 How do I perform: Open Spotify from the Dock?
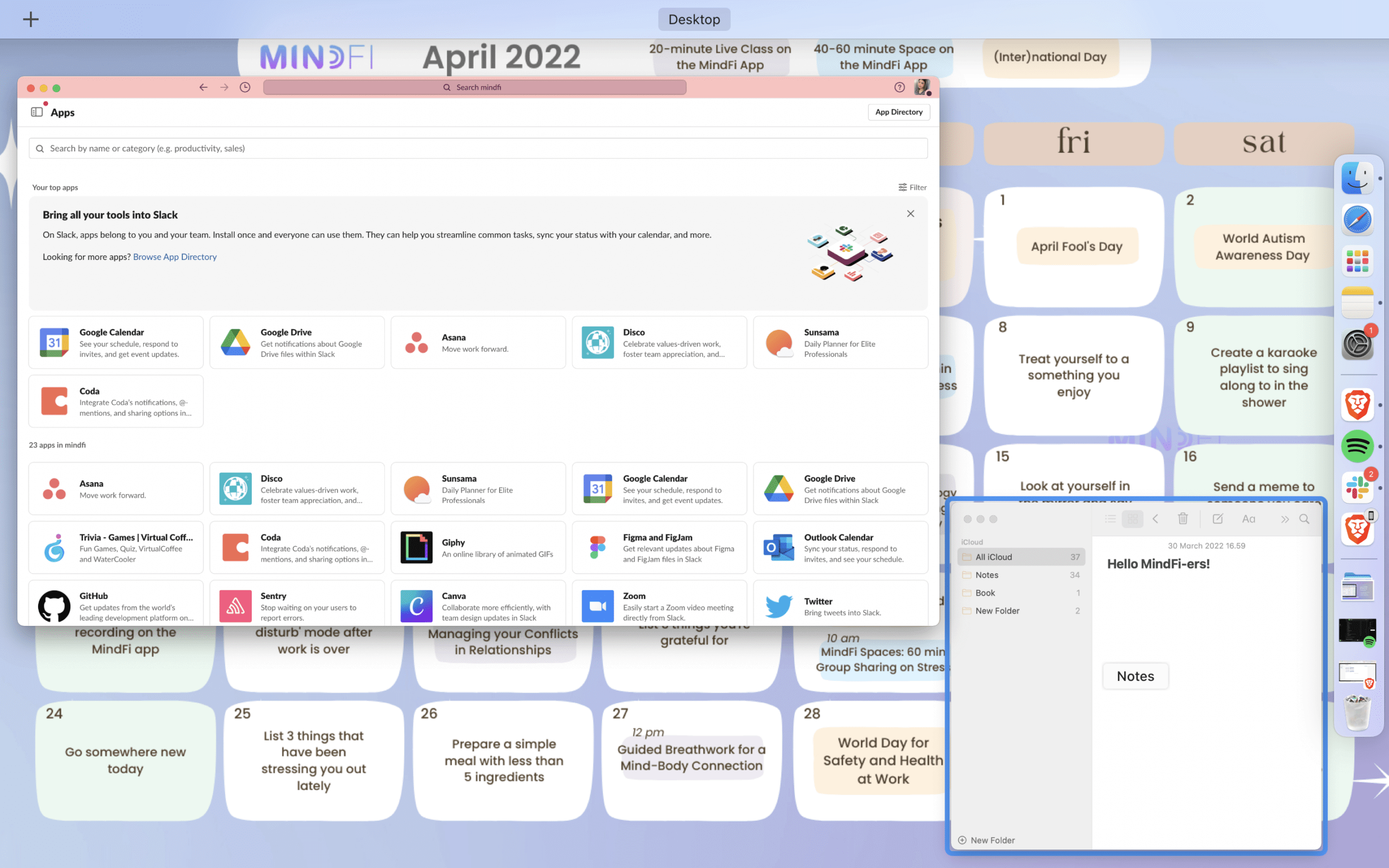pyautogui.click(x=1357, y=446)
